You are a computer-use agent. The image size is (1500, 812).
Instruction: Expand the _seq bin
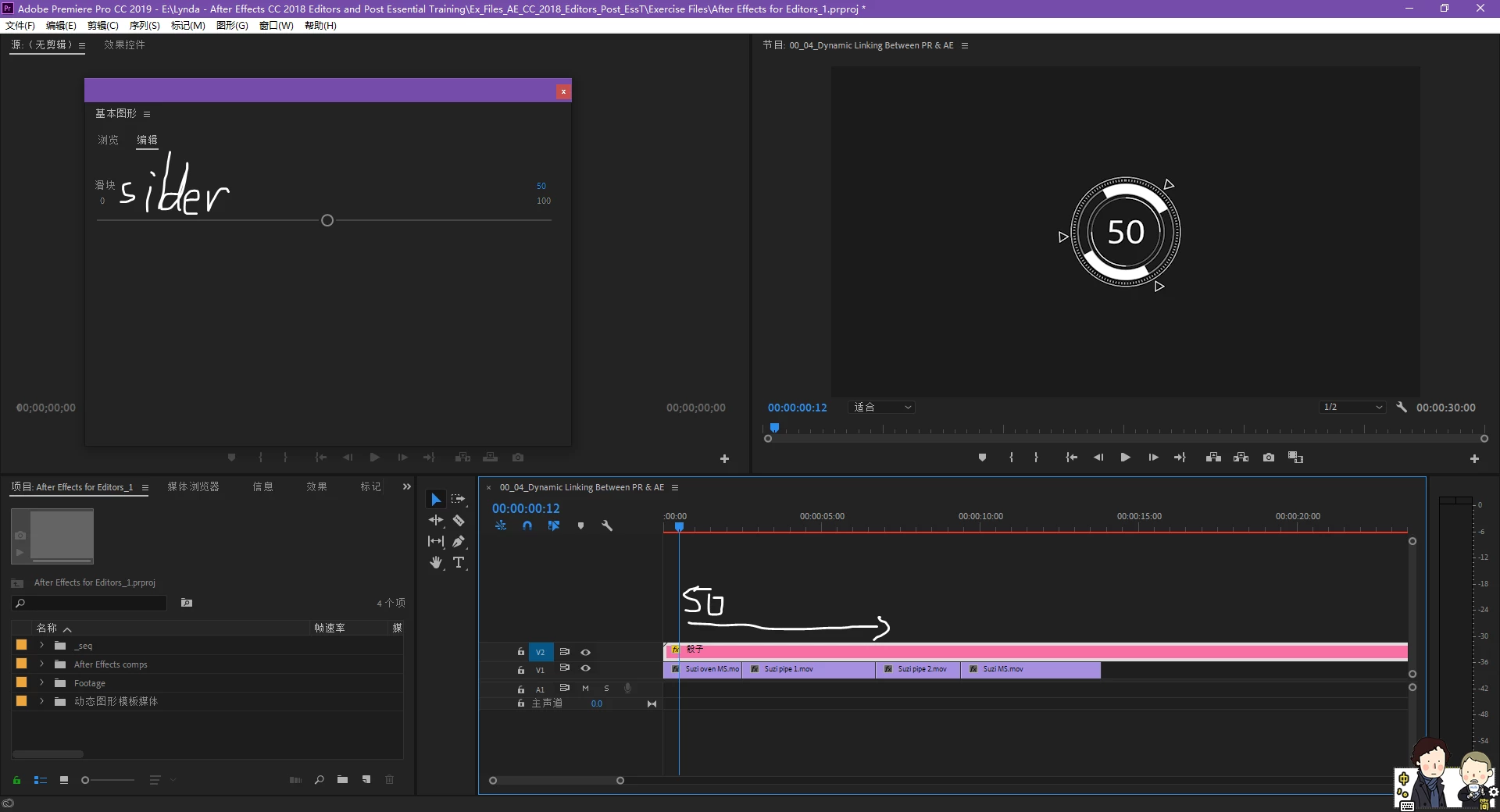point(41,646)
